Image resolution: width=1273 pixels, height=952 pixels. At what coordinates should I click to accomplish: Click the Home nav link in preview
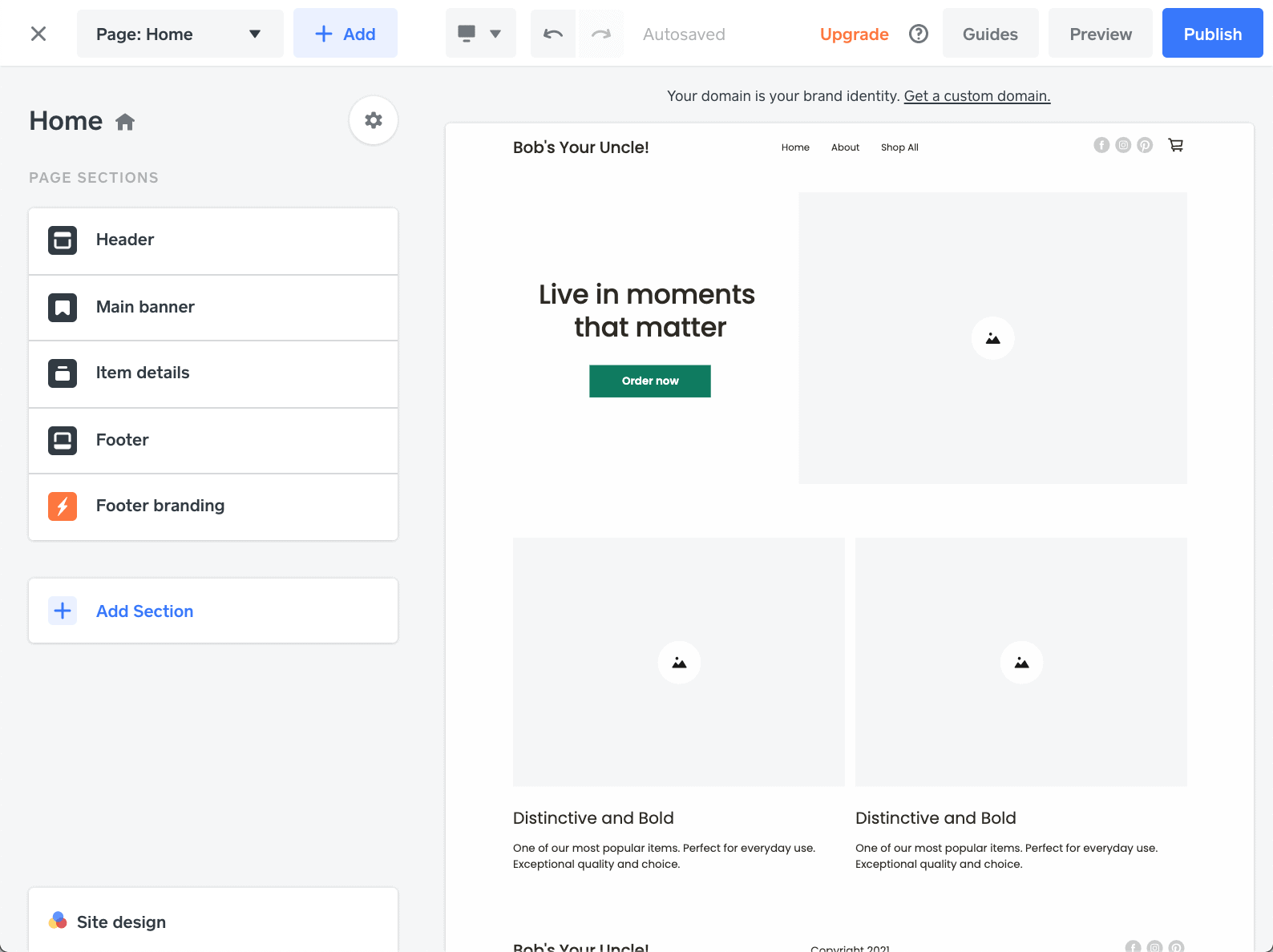click(795, 147)
